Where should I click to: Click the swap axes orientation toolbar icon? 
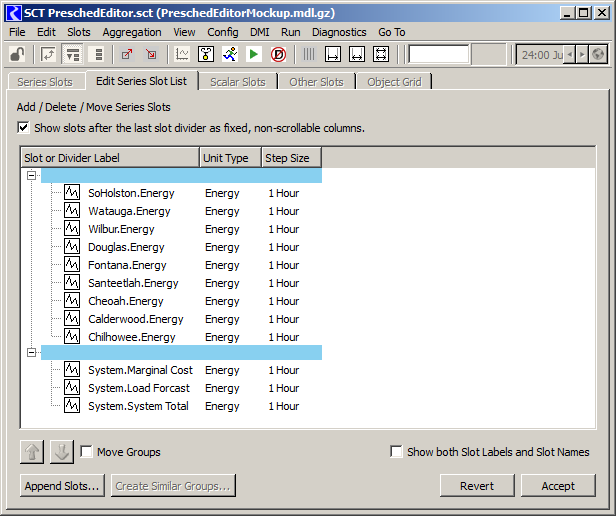(x=48, y=54)
